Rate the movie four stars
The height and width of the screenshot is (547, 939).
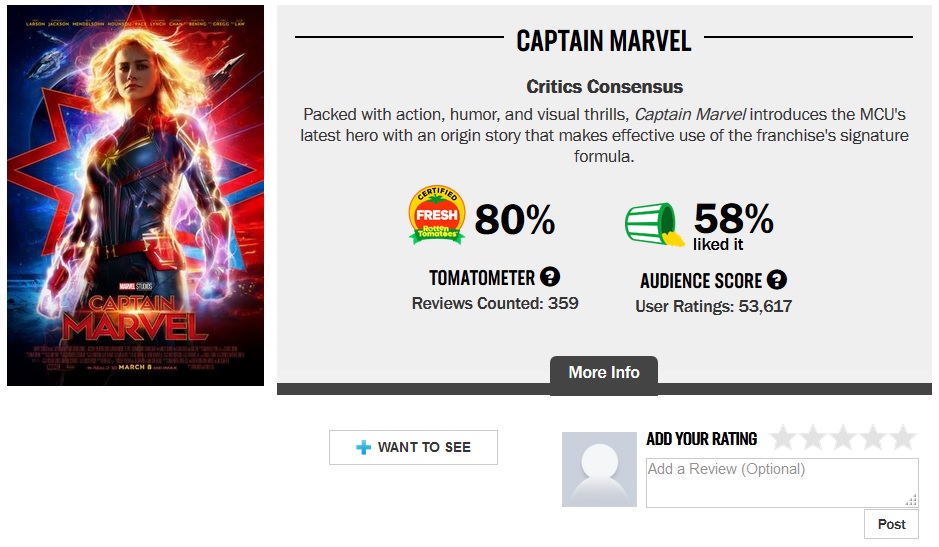(x=873, y=438)
